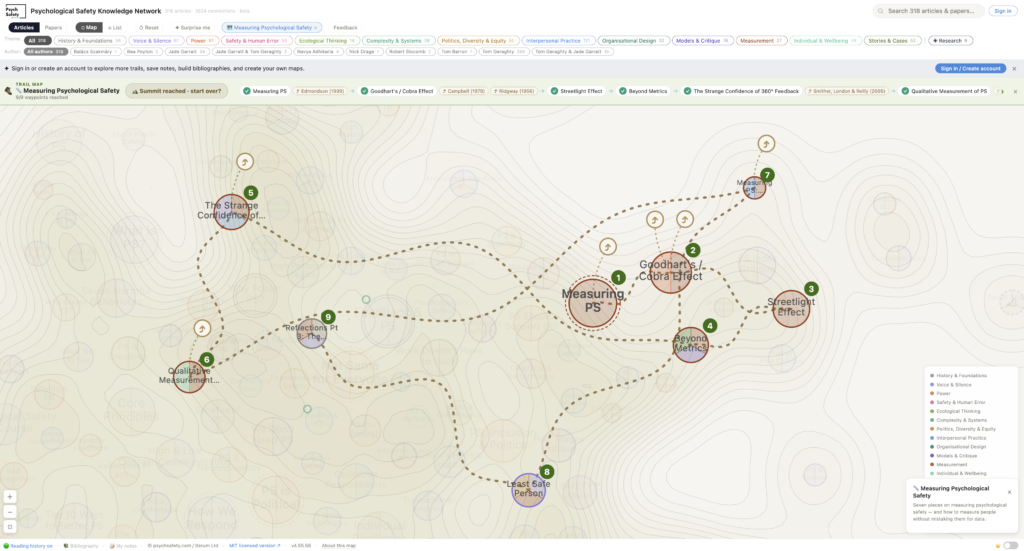This screenshot has height=551, width=1024.
Task: Select The Strange Confidence of... node
Action: coord(231,212)
